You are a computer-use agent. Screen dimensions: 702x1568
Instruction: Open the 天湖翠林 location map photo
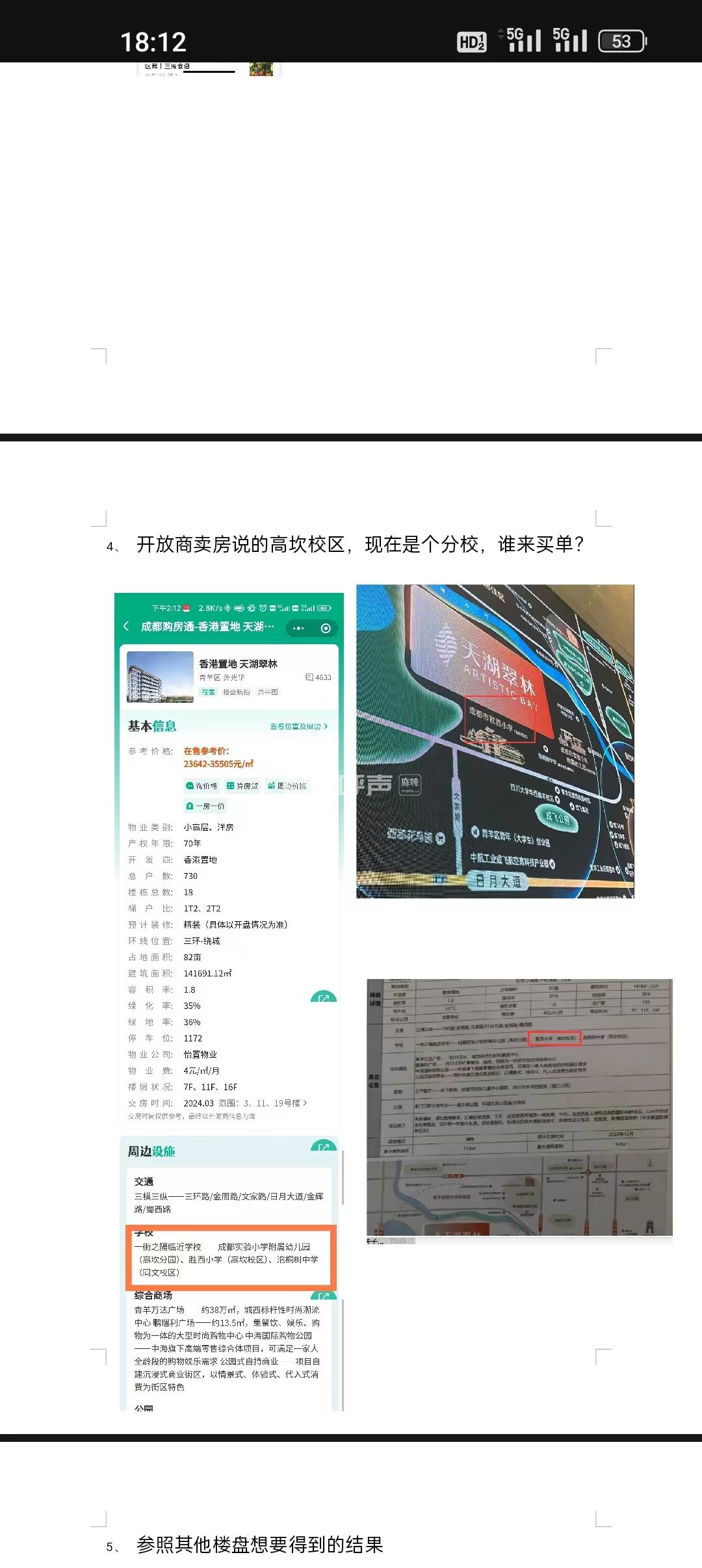tap(495, 741)
